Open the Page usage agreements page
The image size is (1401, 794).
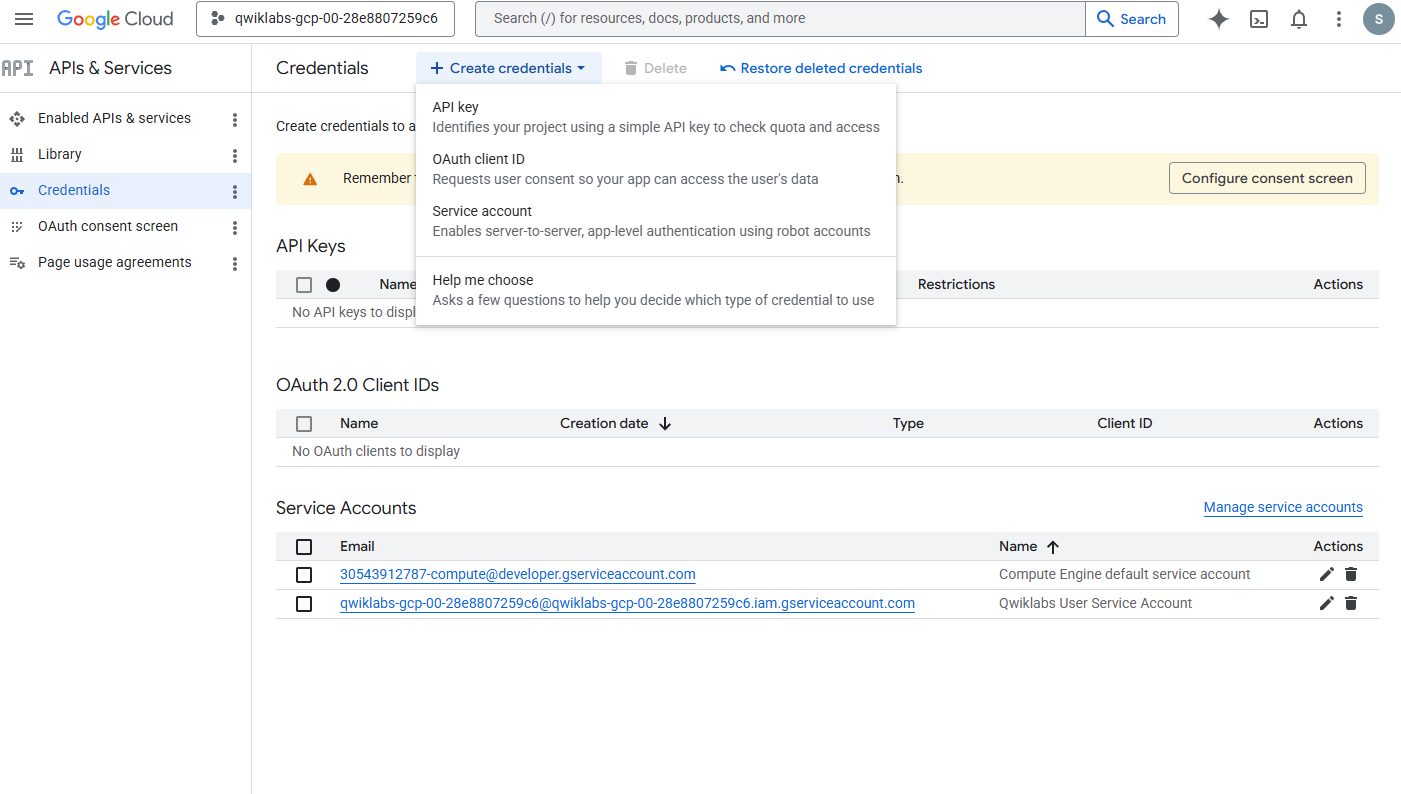tap(115, 262)
